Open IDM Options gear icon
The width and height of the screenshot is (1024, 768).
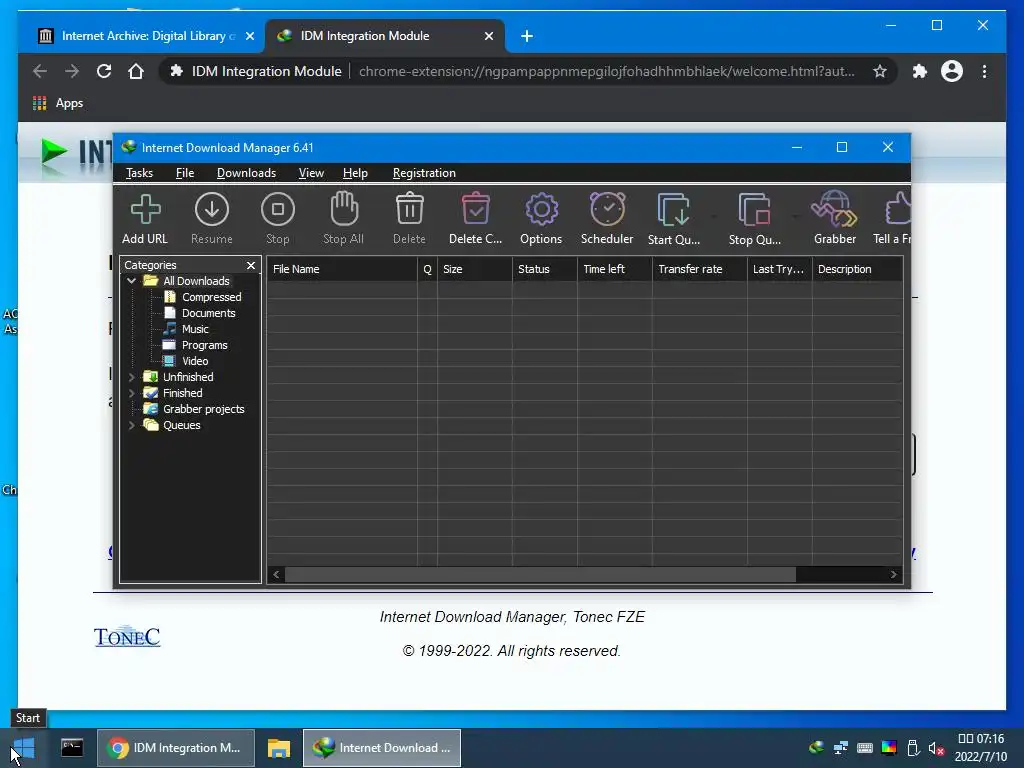coord(541,218)
